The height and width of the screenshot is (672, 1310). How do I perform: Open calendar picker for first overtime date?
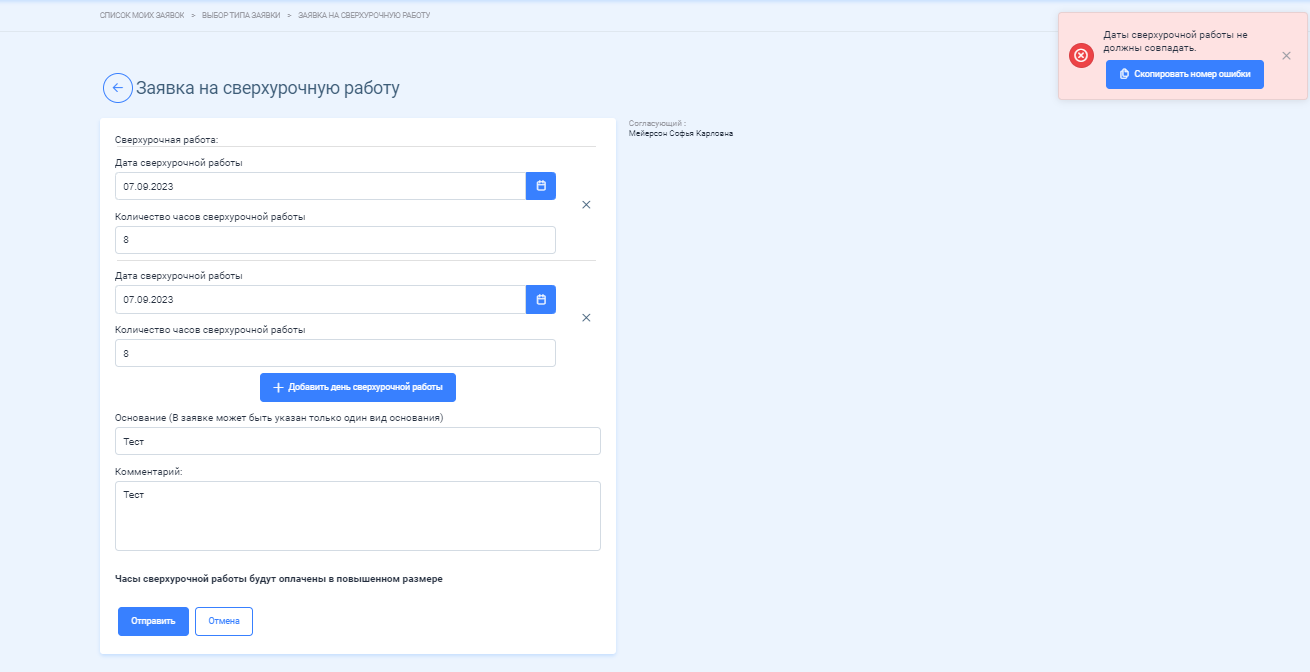541,186
